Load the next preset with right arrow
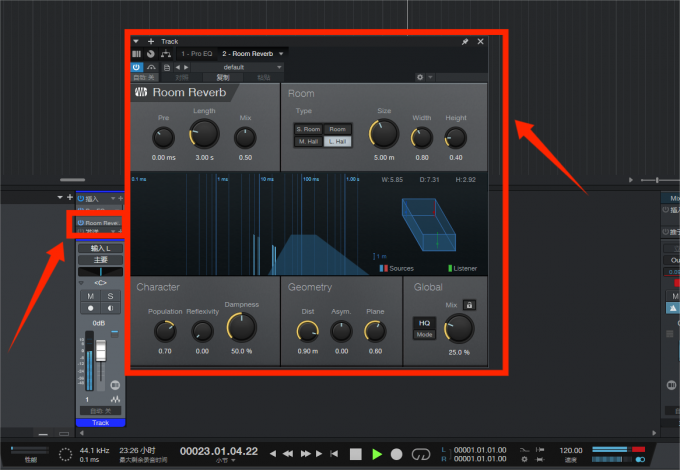 point(186,67)
